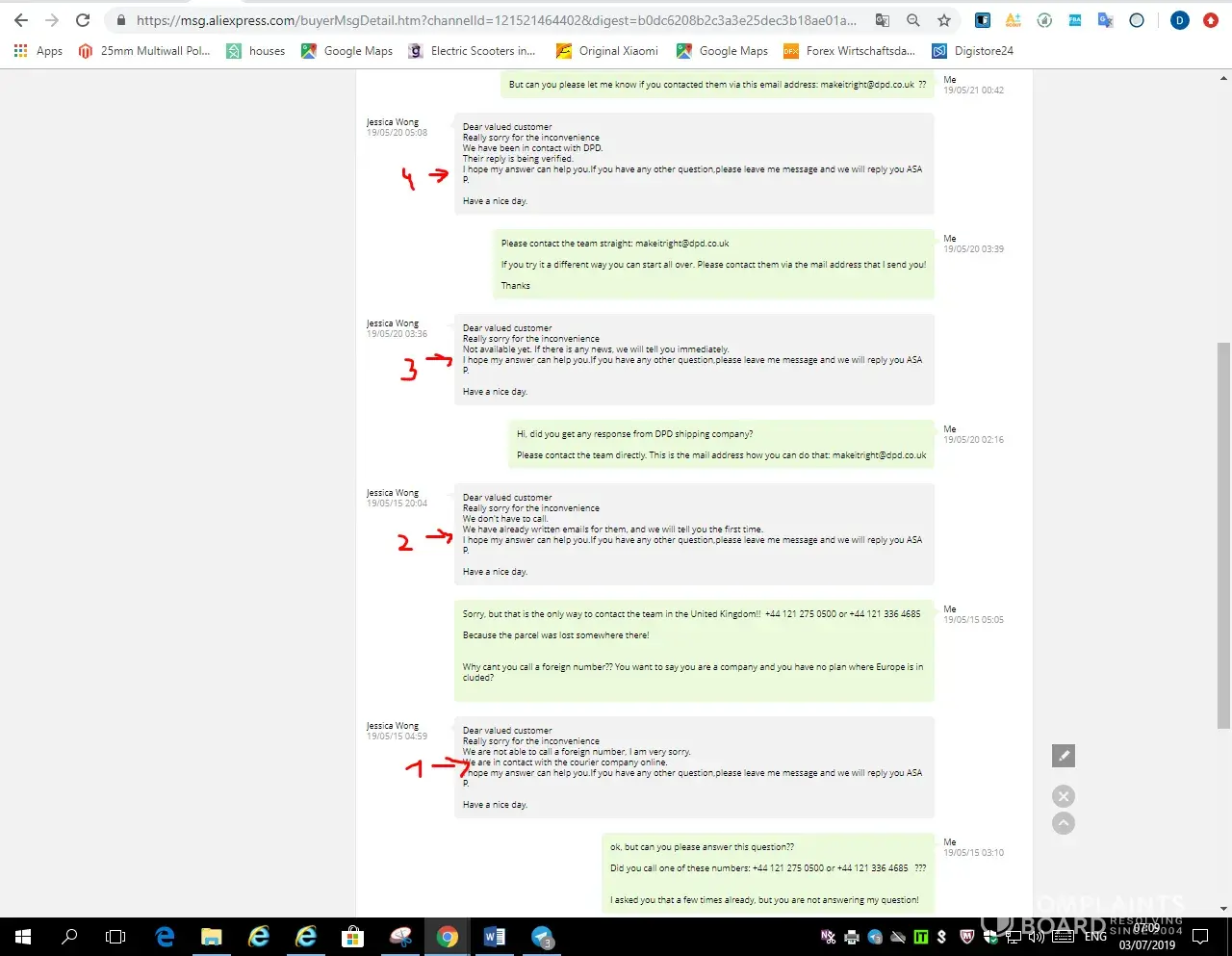Open the Apps bookmarks shortcut
This screenshot has height=956, width=1232.
point(38,51)
